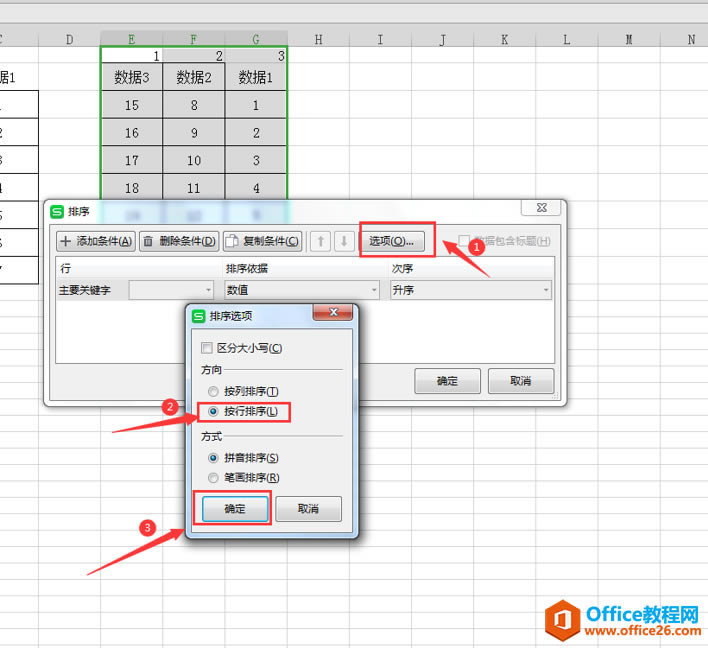This screenshot has width=708, height=648.
Task: Choose stroke sort (笔画排序) radio button
Action: click(213, 478)
